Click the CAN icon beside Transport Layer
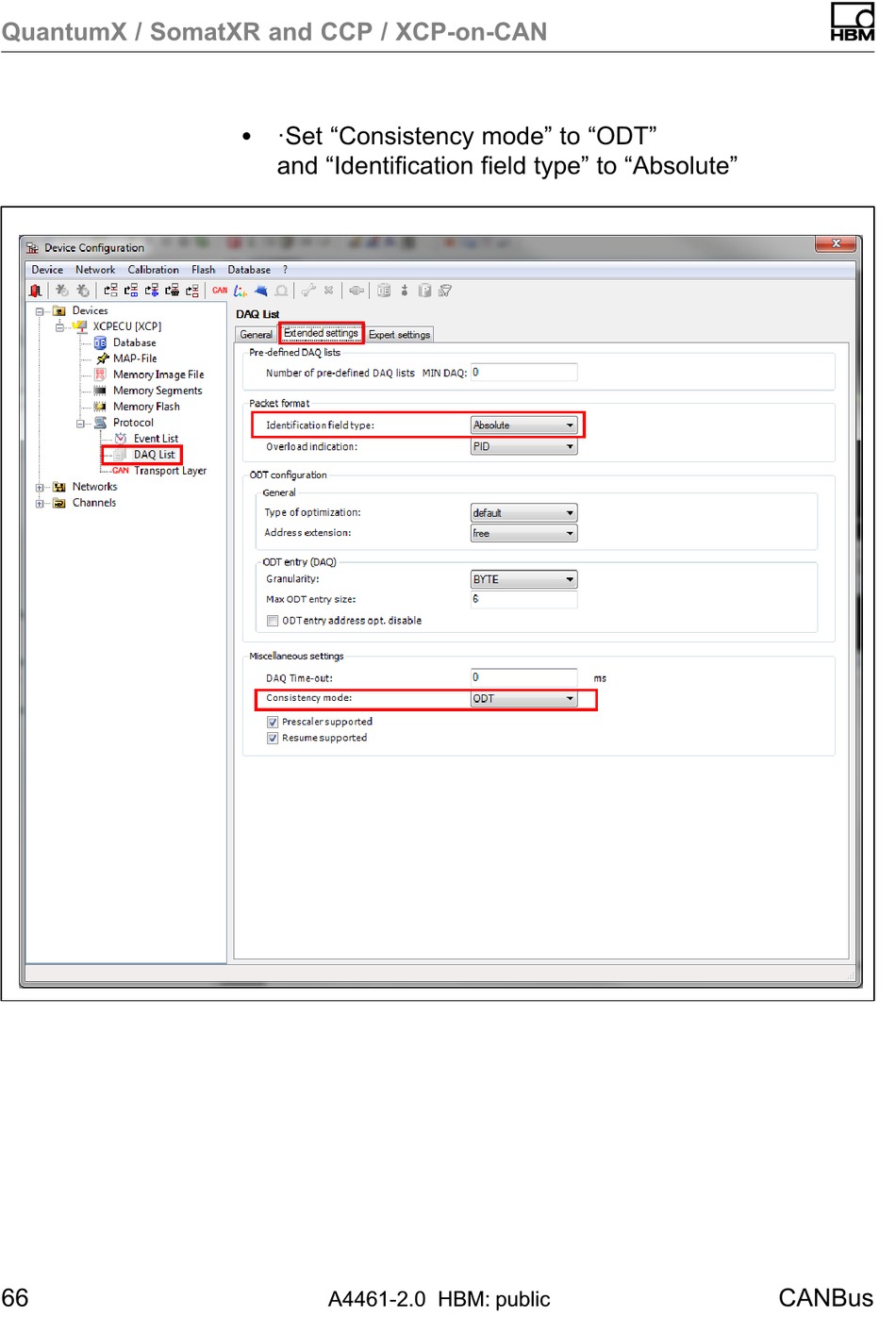896x1333 pixels. pyautogui.click(x=121, y=471)
